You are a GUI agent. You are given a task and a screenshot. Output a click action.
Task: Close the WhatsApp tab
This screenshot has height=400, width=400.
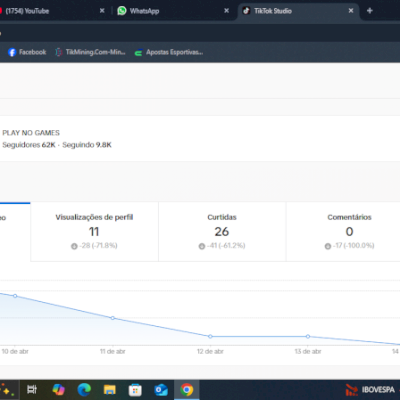click(227, 11)
